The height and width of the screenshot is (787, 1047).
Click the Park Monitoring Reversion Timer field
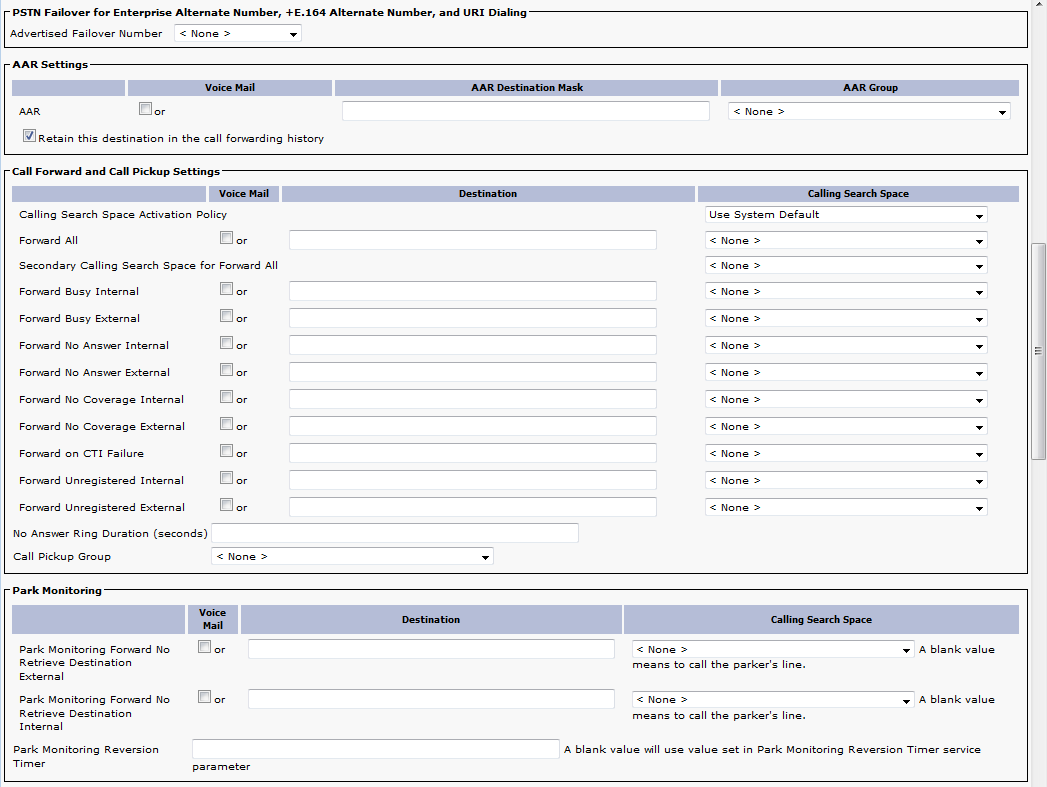375,749
